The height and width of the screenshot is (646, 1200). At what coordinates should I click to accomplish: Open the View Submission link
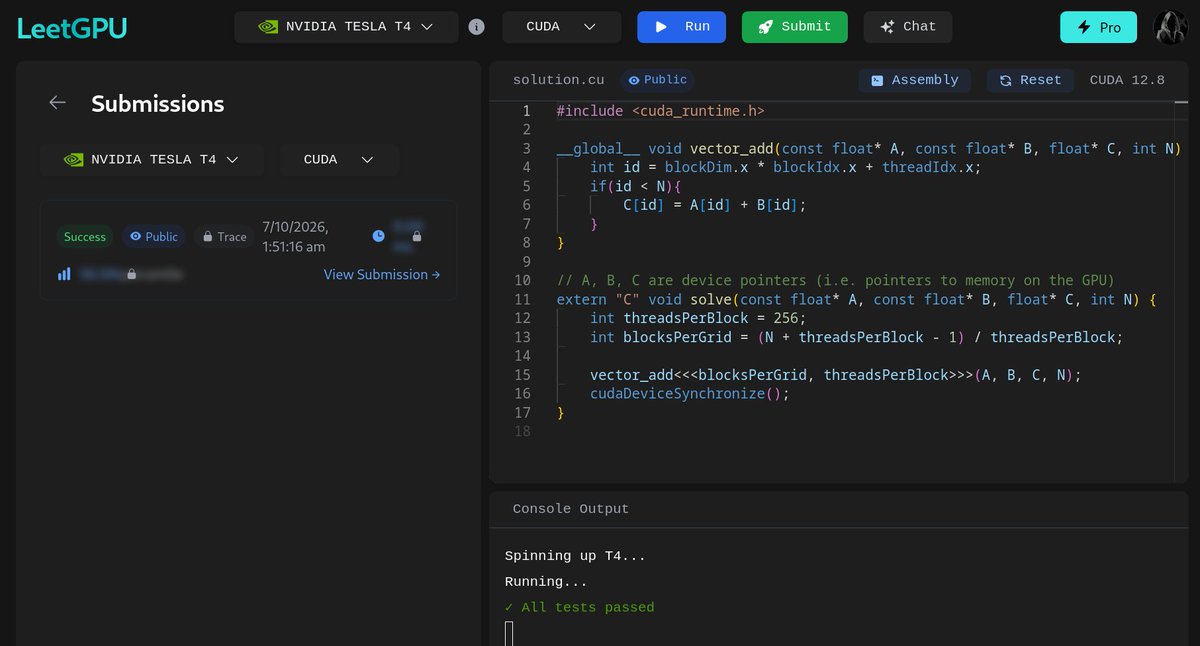[x=382, y=274]
